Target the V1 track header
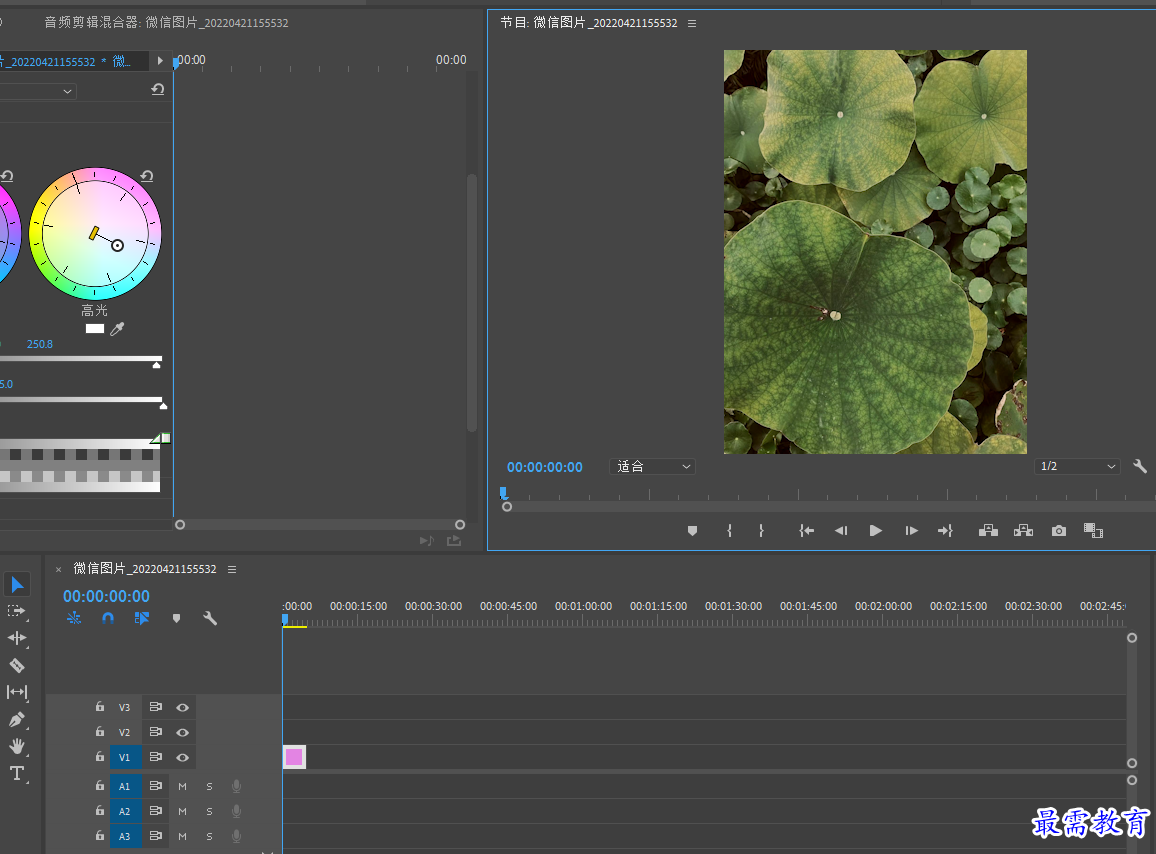 125,757
